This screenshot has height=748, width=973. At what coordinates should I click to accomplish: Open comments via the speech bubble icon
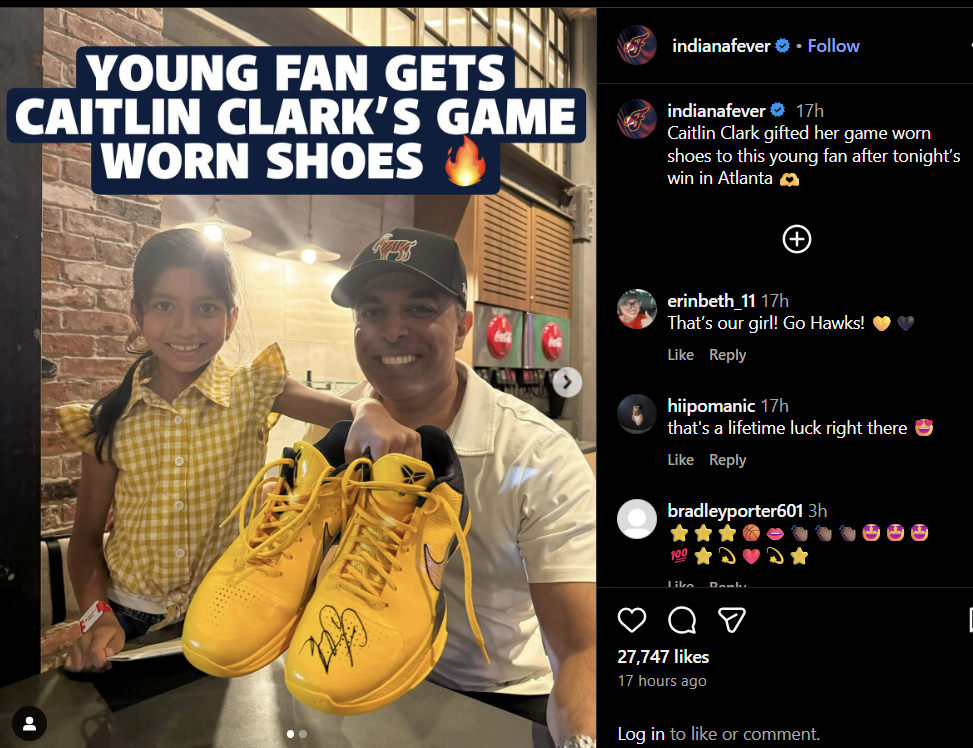click(x=682, y=620)
